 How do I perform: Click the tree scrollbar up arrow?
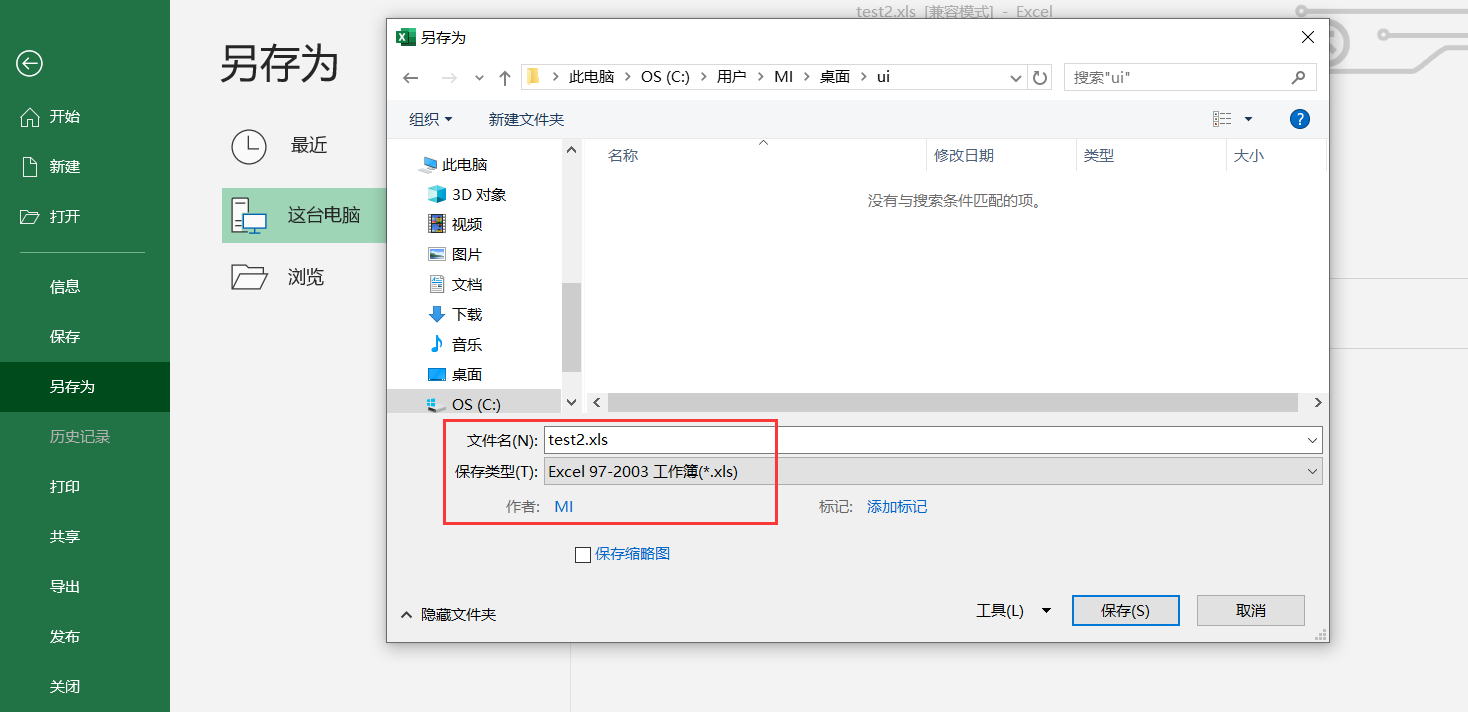pyautogui.click(x=572, y=150)
